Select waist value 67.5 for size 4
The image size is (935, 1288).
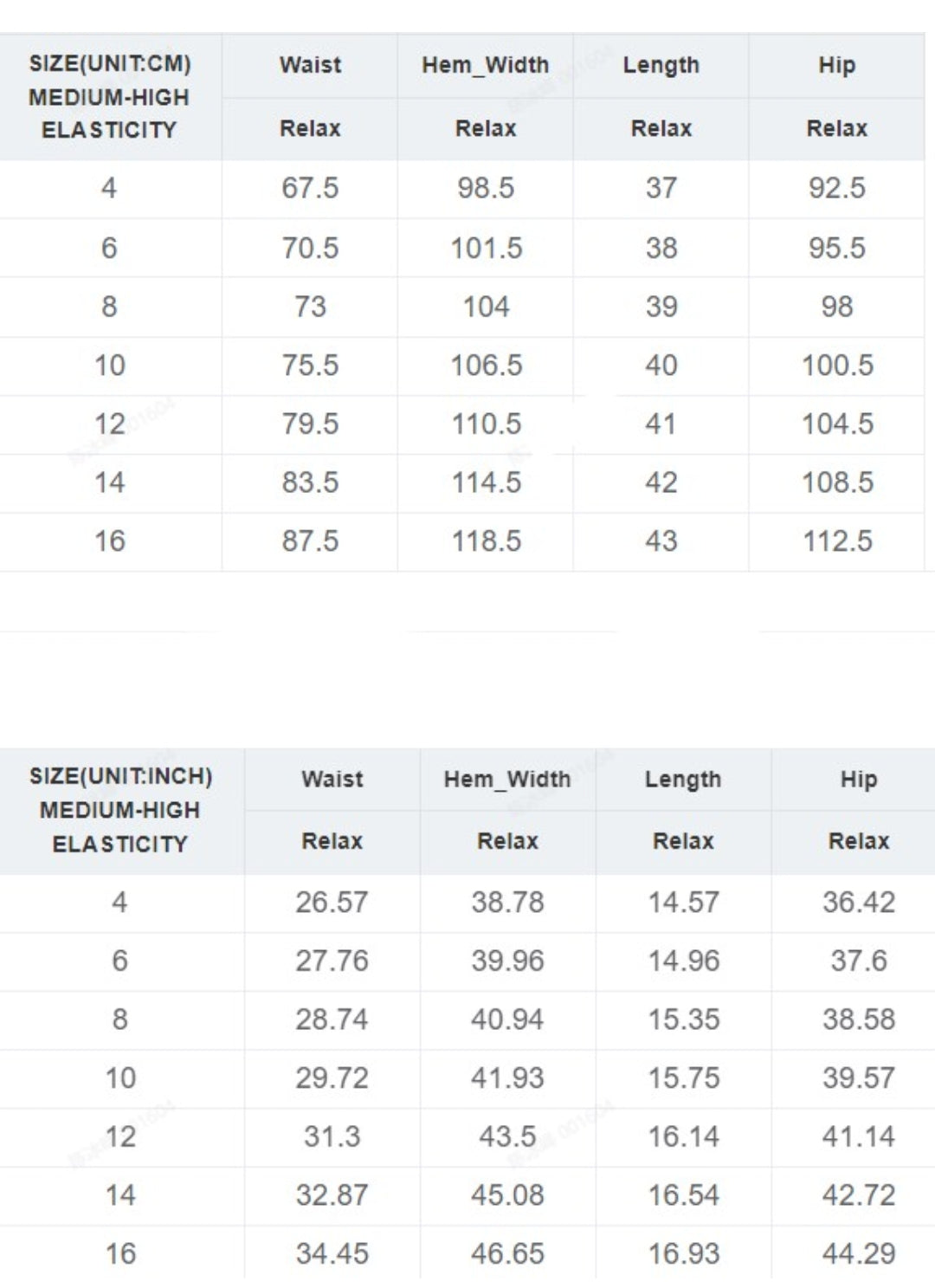[310, 188]
